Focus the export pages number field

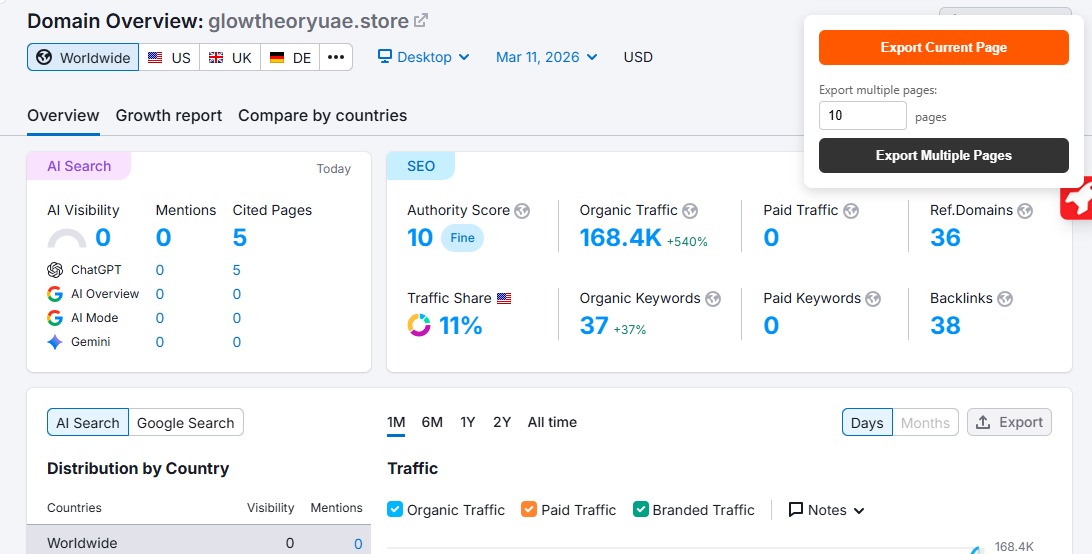click(x=863, y=116)
